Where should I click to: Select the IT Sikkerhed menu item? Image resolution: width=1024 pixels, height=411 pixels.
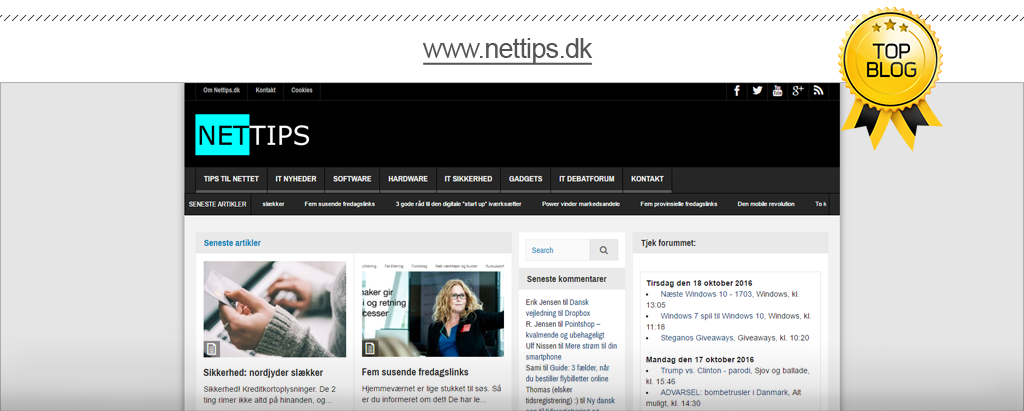coord(468,179)
